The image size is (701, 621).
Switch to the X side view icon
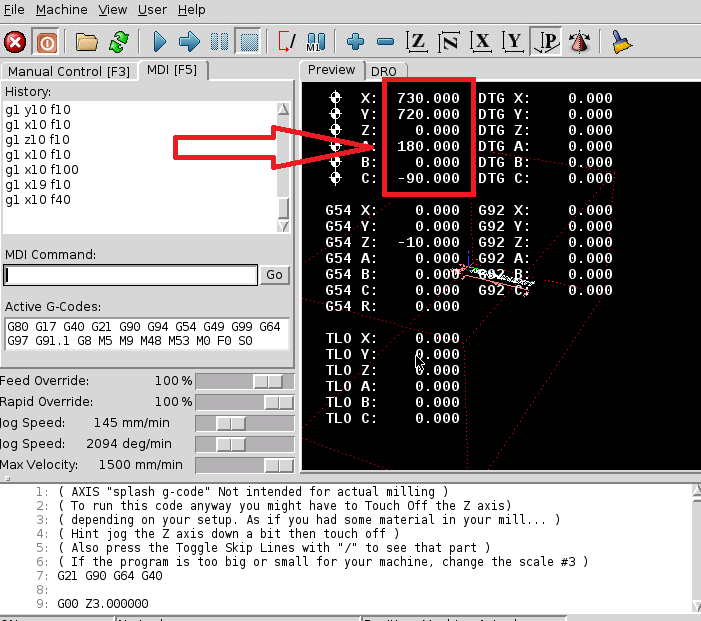[482, 42]
